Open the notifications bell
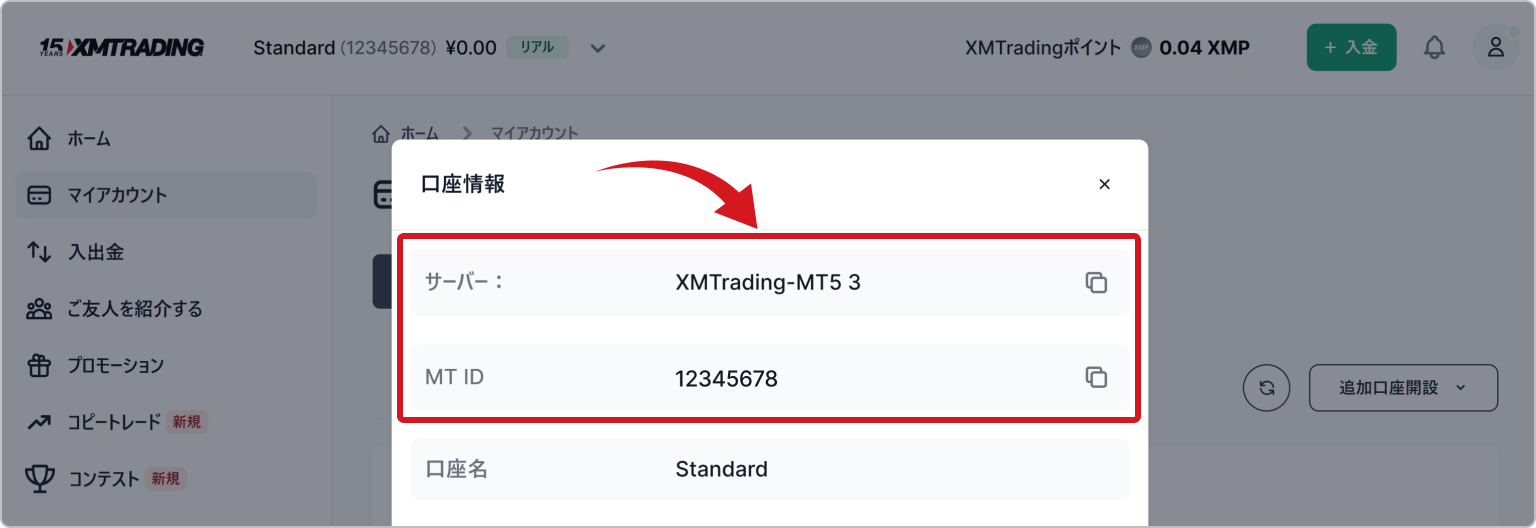 pos(1434,47)
